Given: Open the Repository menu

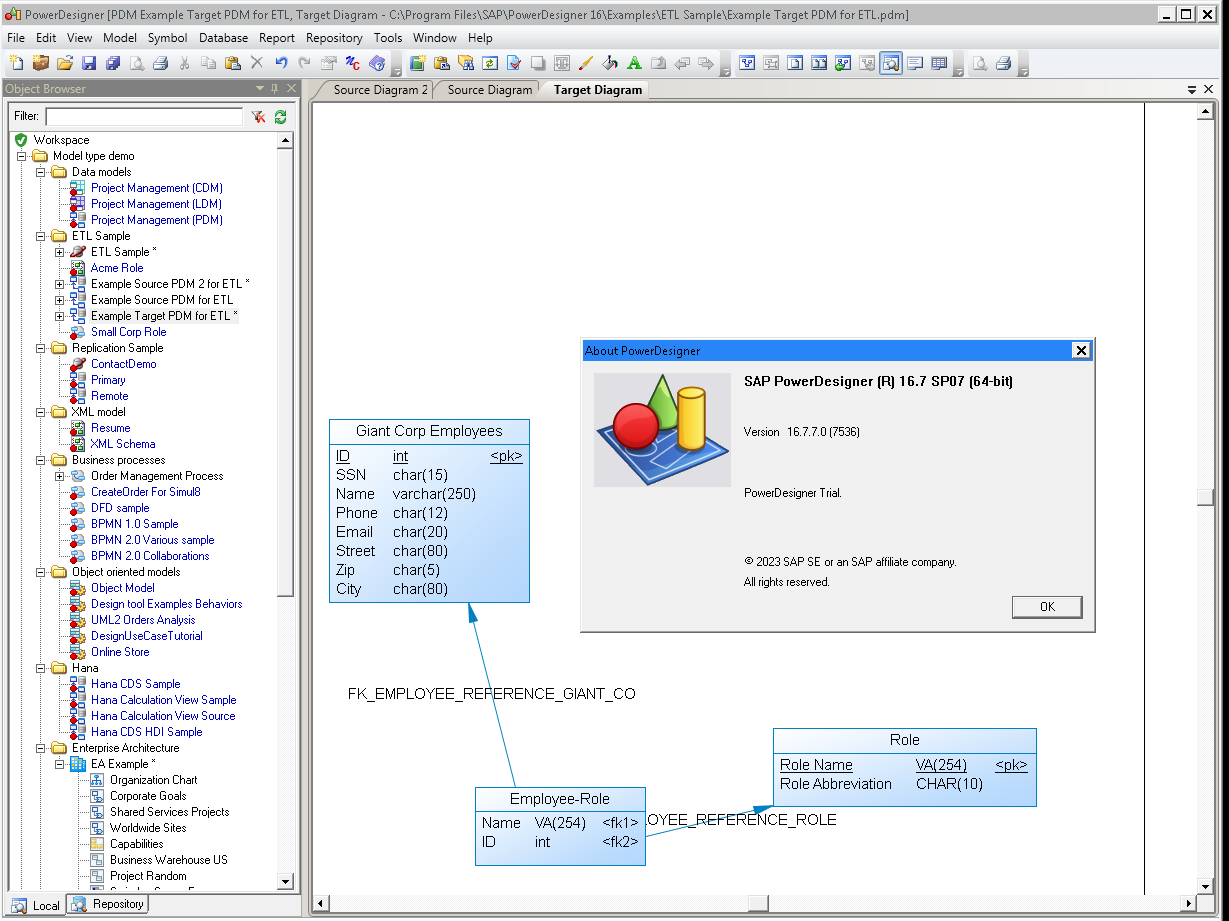Looking at the screenshot, I should pyautogui.click(x=335, y=38).
